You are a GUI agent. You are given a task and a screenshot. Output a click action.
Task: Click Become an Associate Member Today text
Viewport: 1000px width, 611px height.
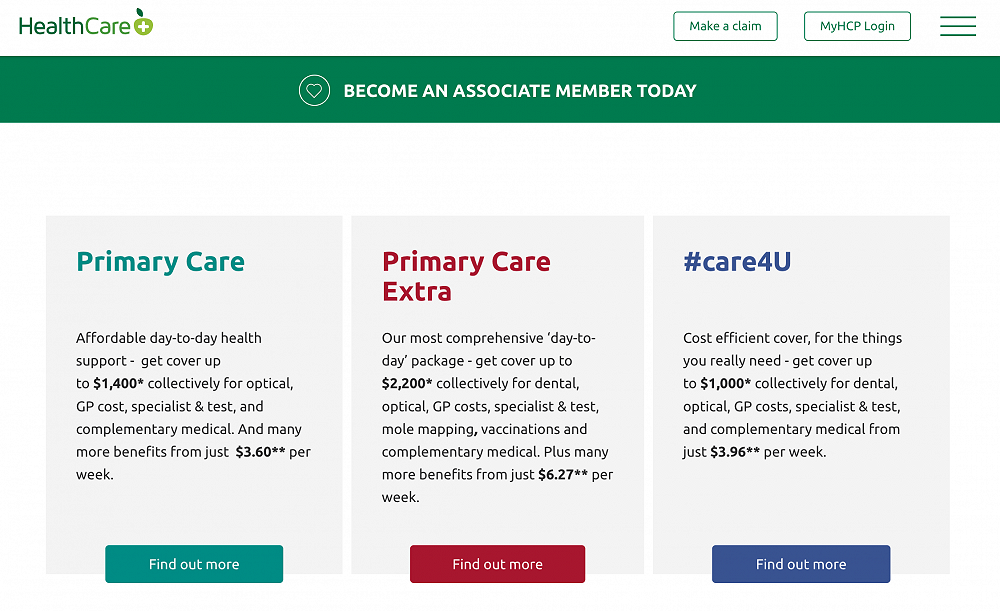click(519, 91)
